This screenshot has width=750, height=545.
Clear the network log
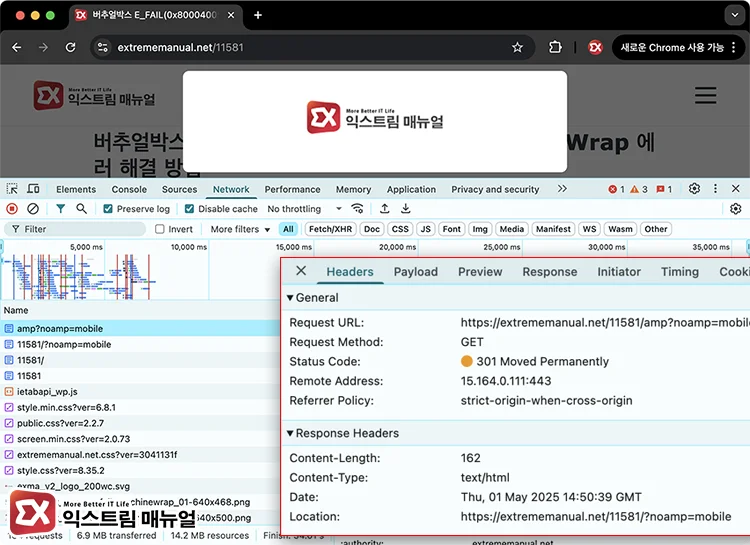(33, 209)
